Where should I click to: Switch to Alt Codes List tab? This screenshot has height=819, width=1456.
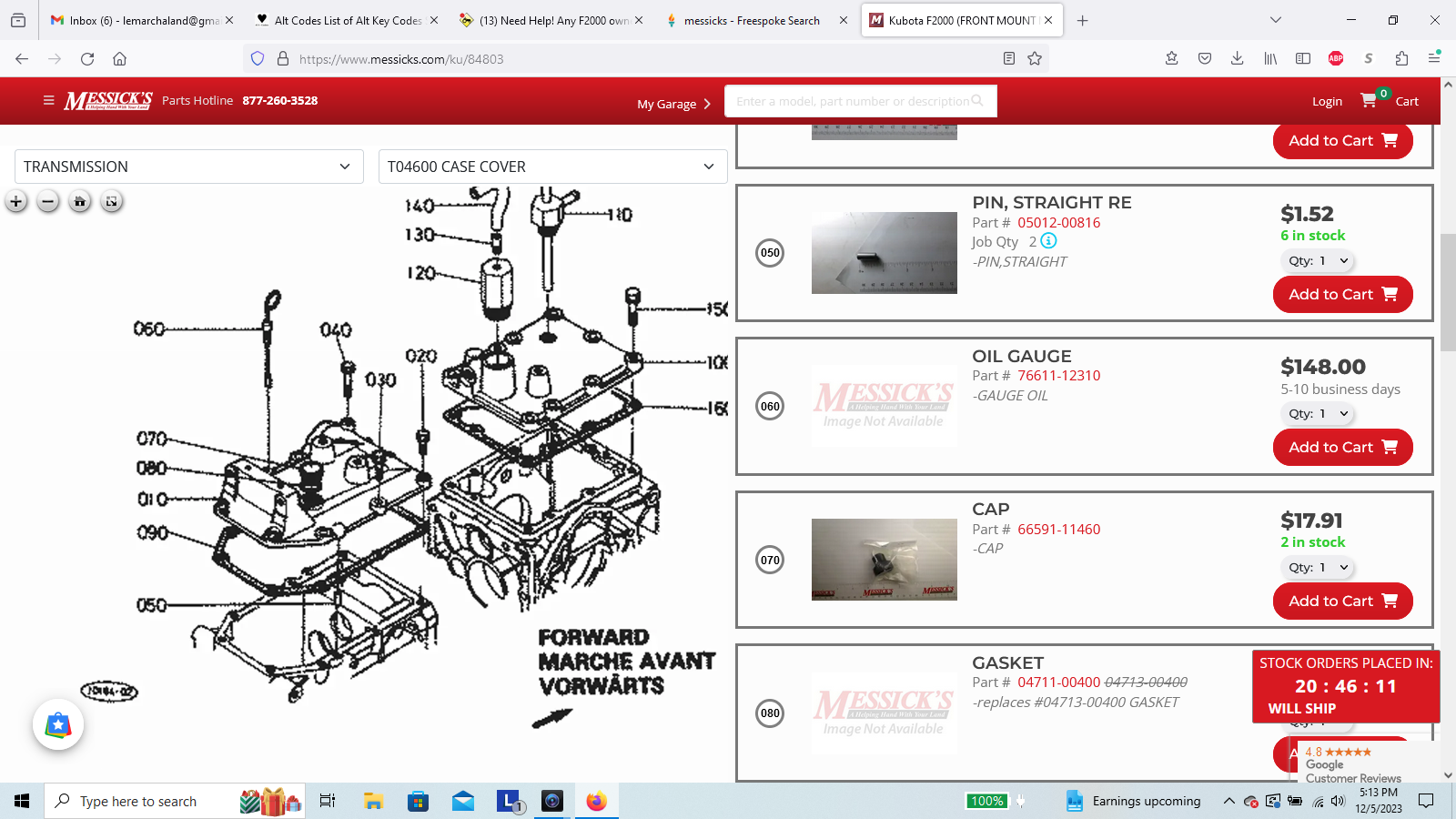(x=347, y=20)
